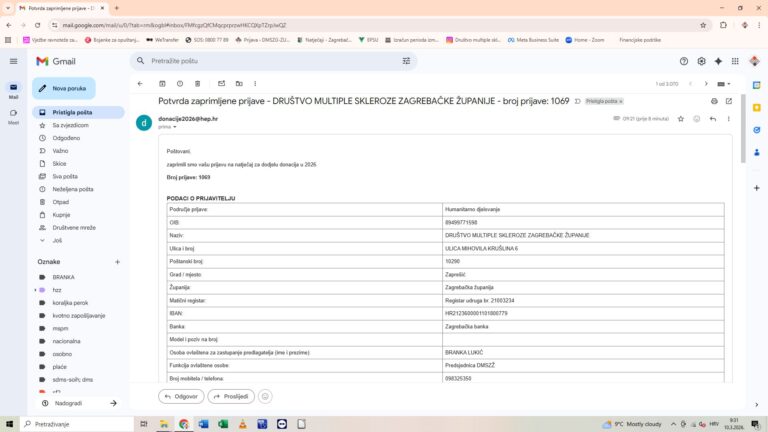The height and width of the screenshot is (432, 768).
Task: Delete this email with the trash icon
Action: click(198, 84)
